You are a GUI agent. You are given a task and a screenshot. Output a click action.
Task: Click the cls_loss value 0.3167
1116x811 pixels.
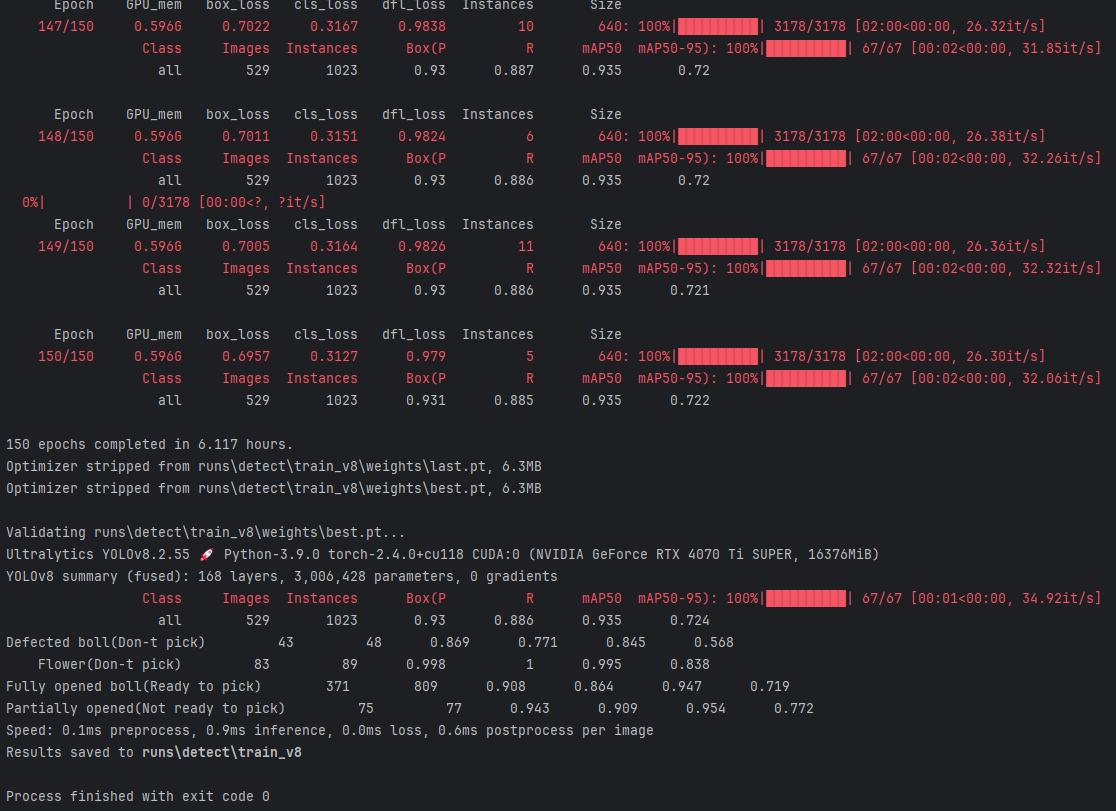click(334, 27)
